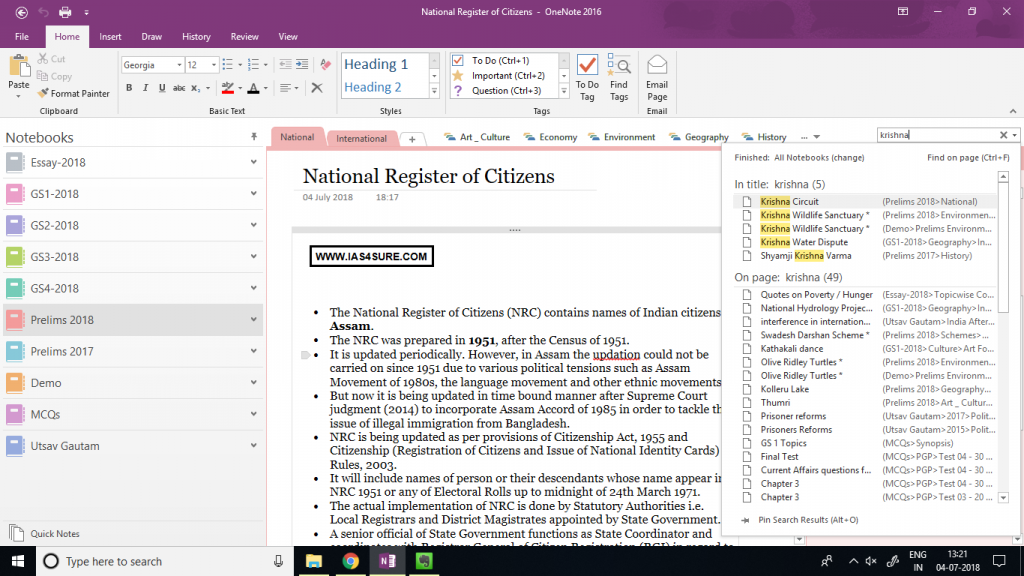Click Email Page

point(656,75)
